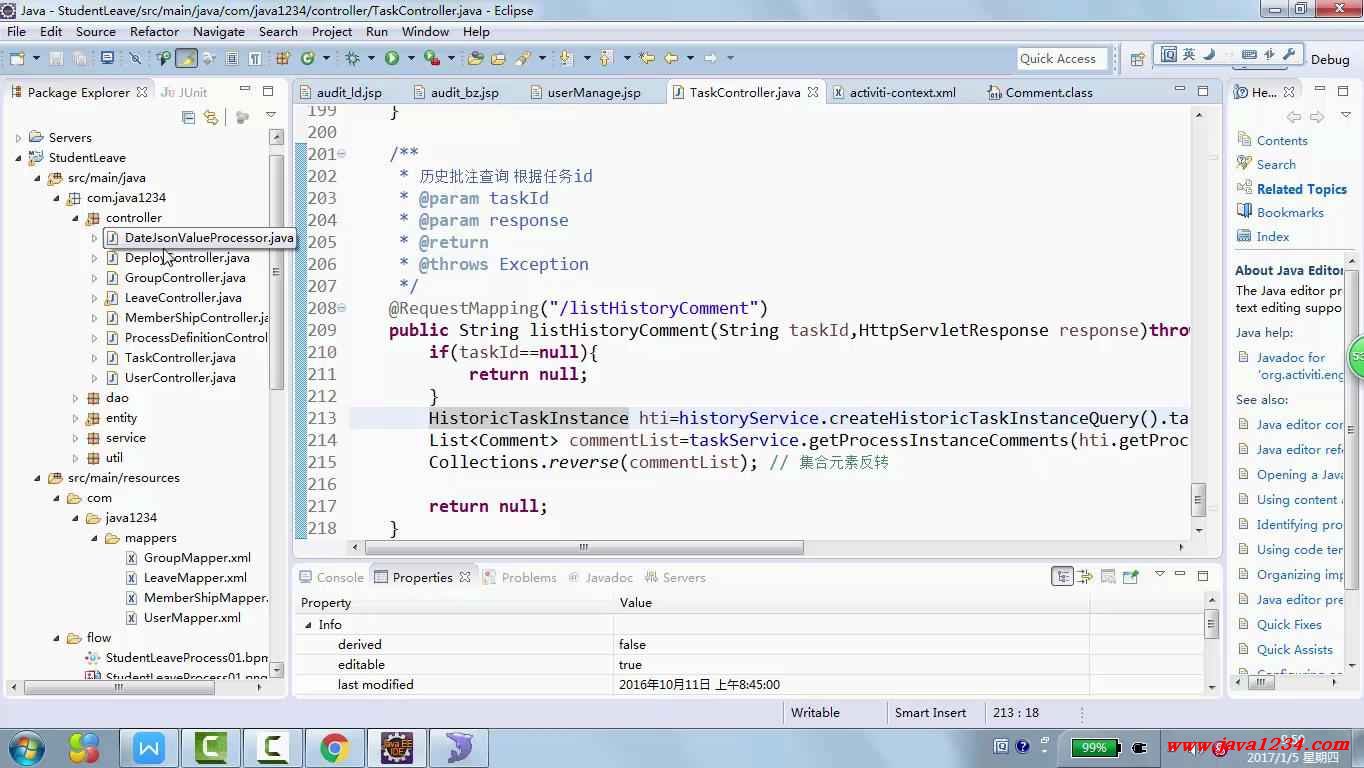Click the Debug bug toolbar icon
The image size is (1364, 768).
(x=352, y=58)
